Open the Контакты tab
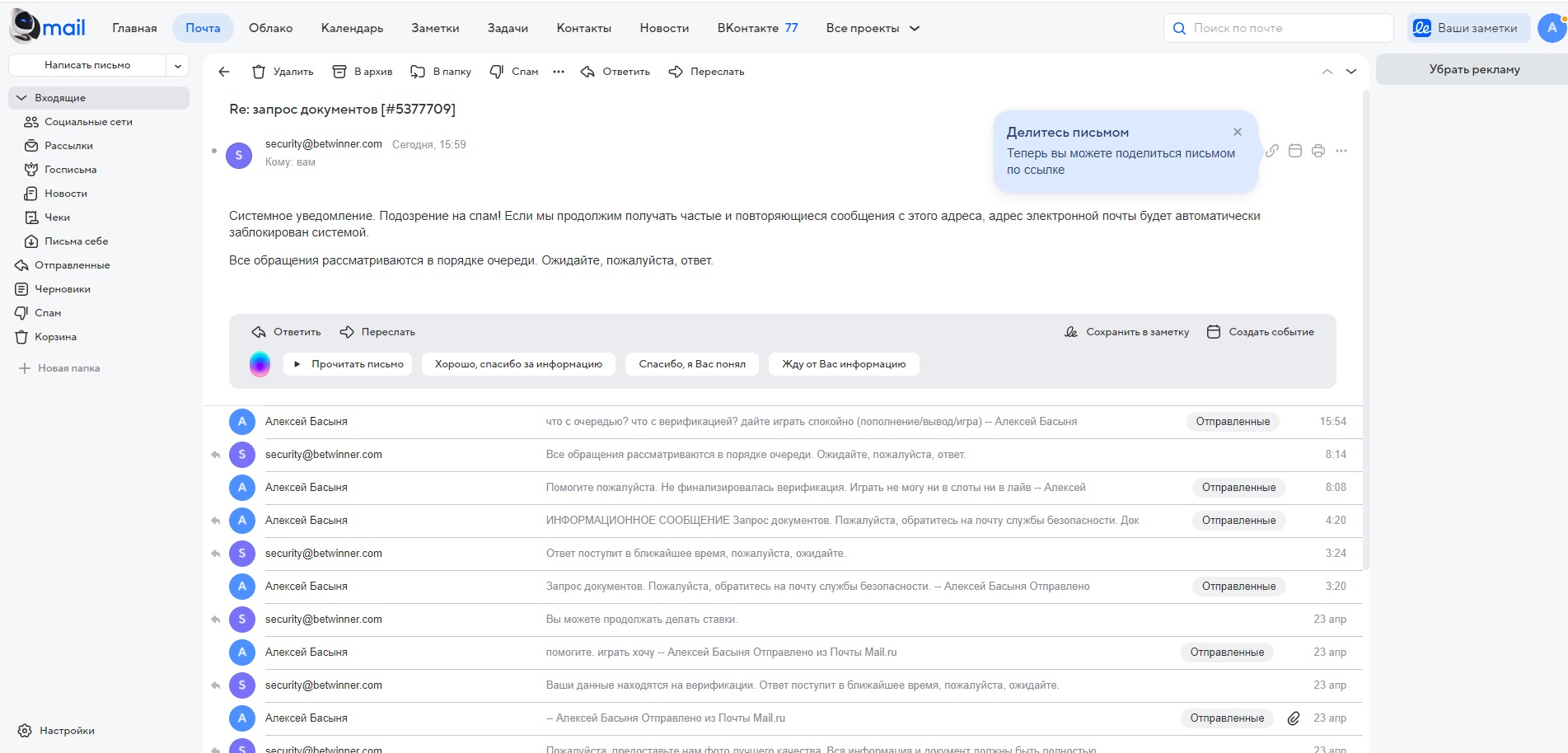 [x=584, y=28]
